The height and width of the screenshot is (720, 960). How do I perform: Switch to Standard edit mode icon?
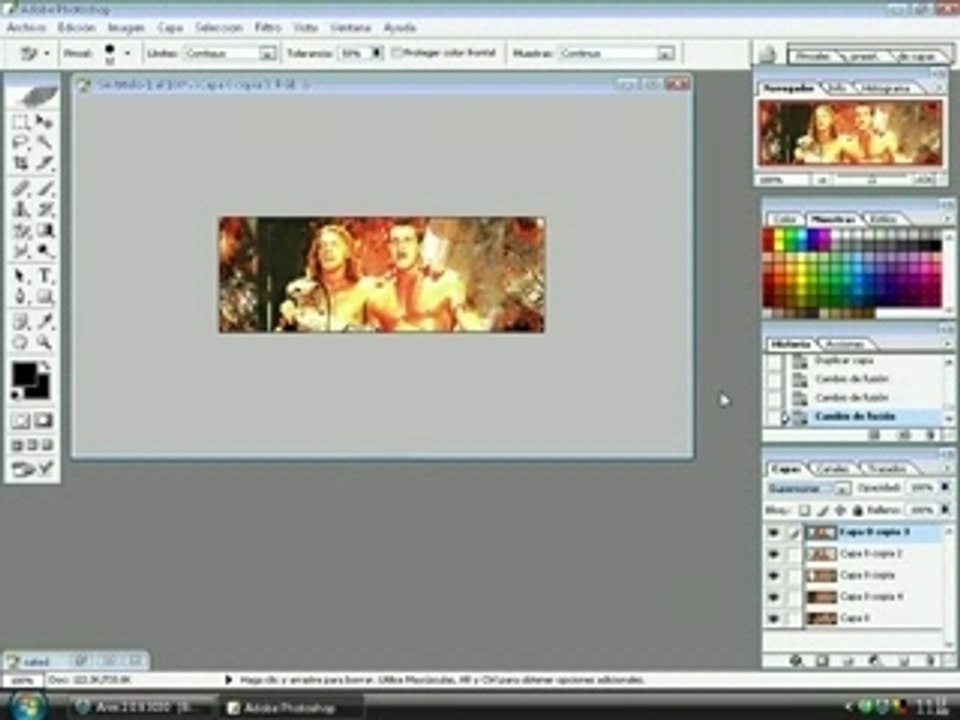click(20, 421)
